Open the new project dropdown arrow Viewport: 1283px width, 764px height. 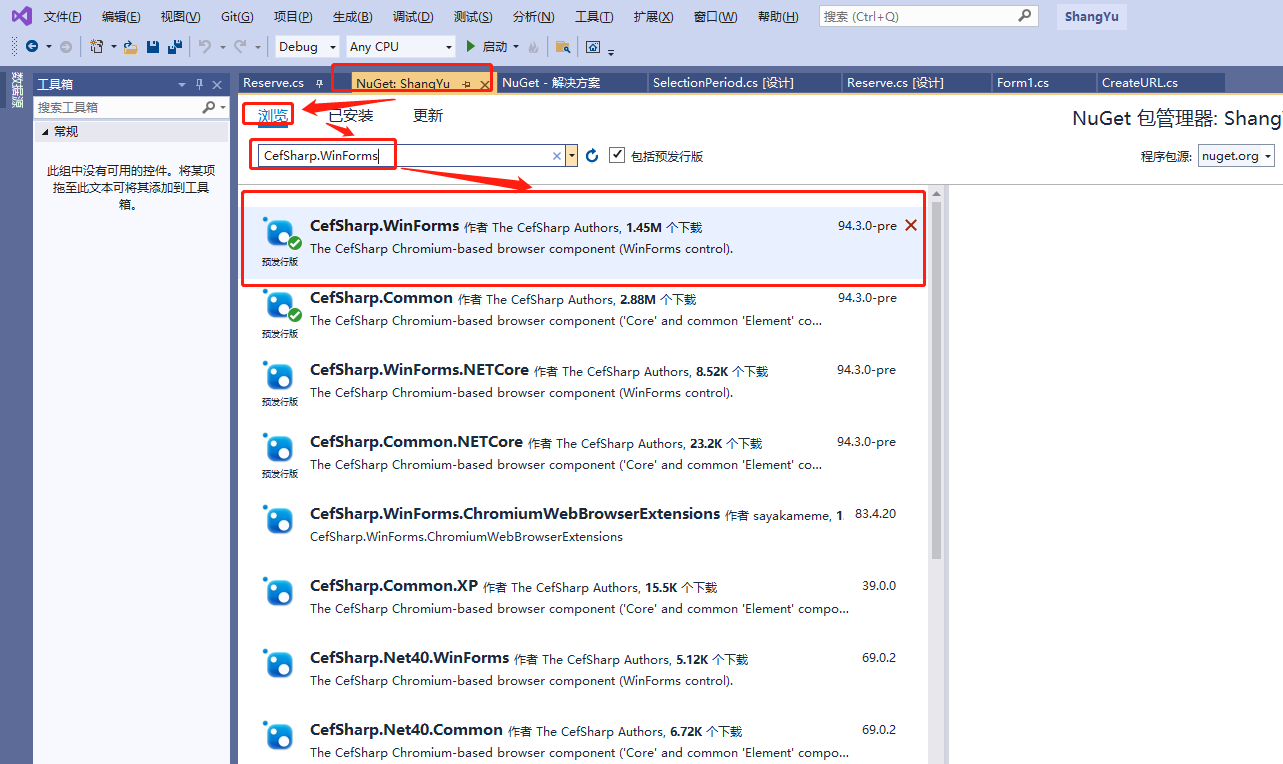pyautogui.click(x=114, y=47)
